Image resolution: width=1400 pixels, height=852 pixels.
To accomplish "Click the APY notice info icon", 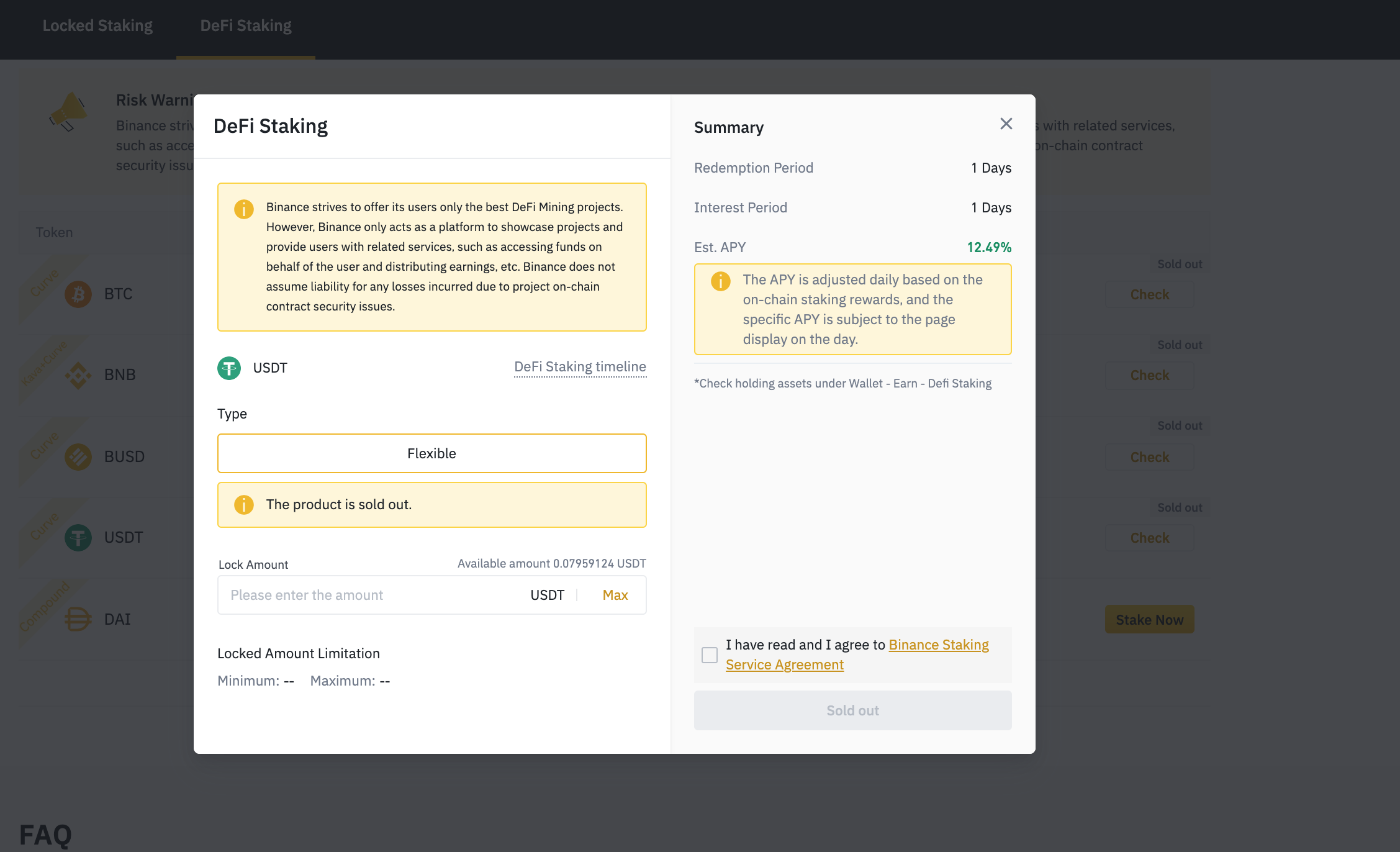I will pyautogui.click(x=721, y=281).
